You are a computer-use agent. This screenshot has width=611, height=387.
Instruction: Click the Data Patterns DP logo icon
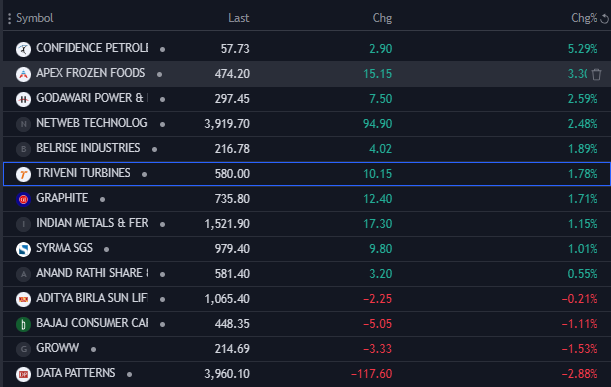click(23, 374)
